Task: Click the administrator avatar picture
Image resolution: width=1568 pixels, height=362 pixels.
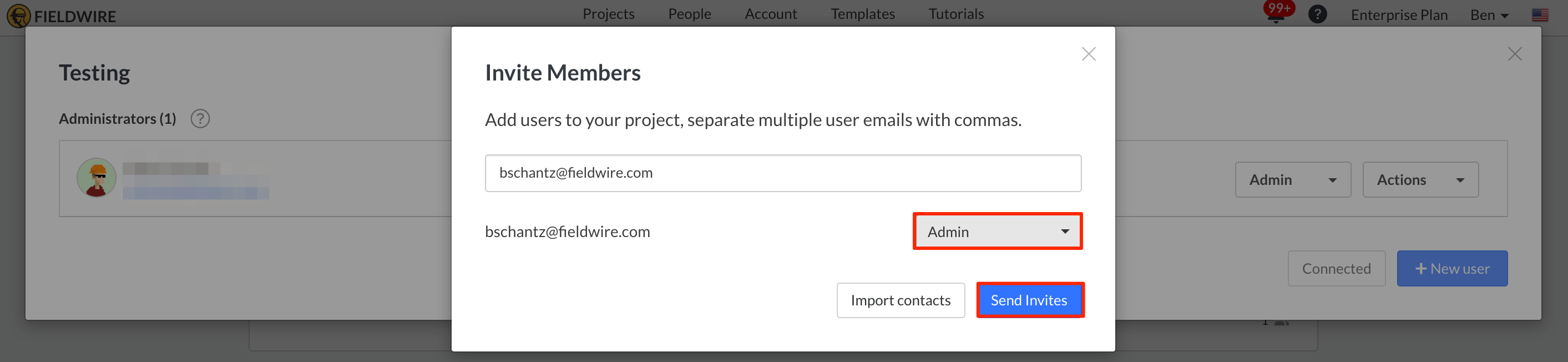Action: [96, 177]
